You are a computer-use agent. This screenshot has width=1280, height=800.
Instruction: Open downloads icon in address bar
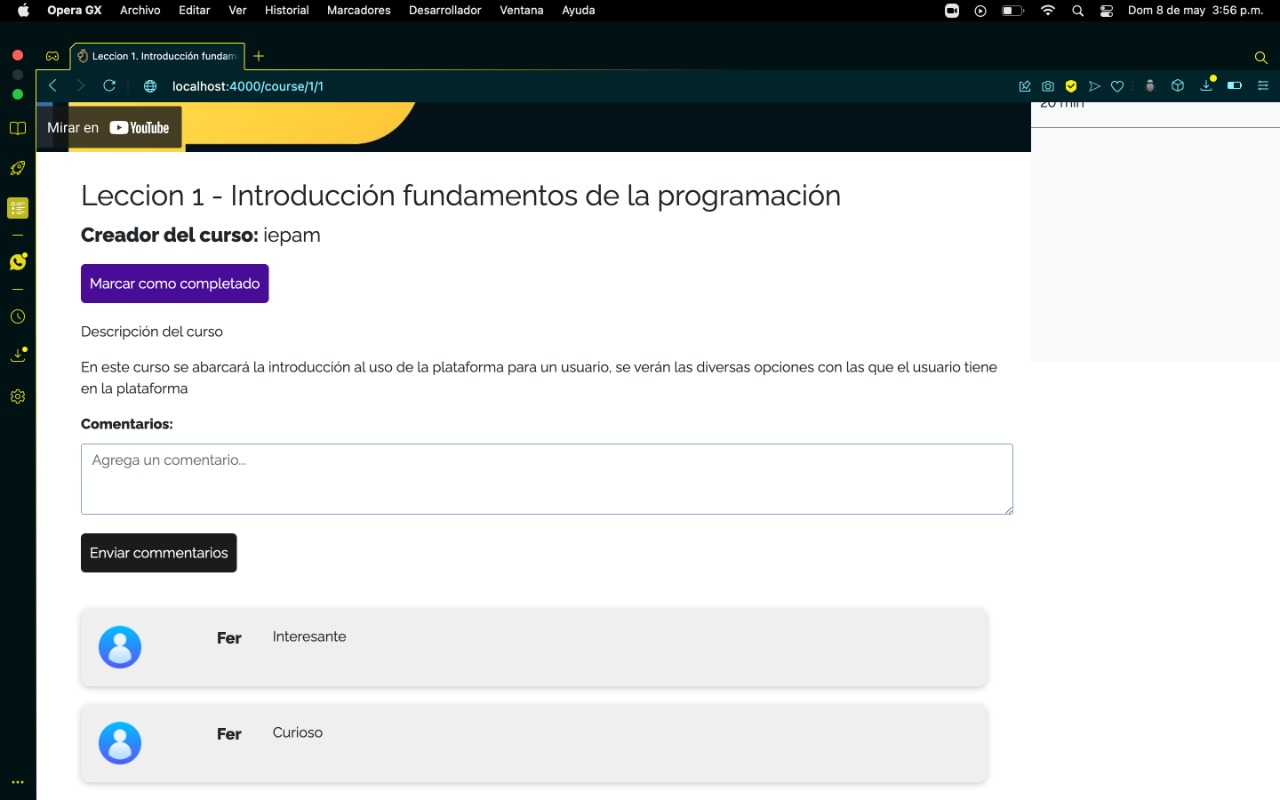coord(1207,86)
